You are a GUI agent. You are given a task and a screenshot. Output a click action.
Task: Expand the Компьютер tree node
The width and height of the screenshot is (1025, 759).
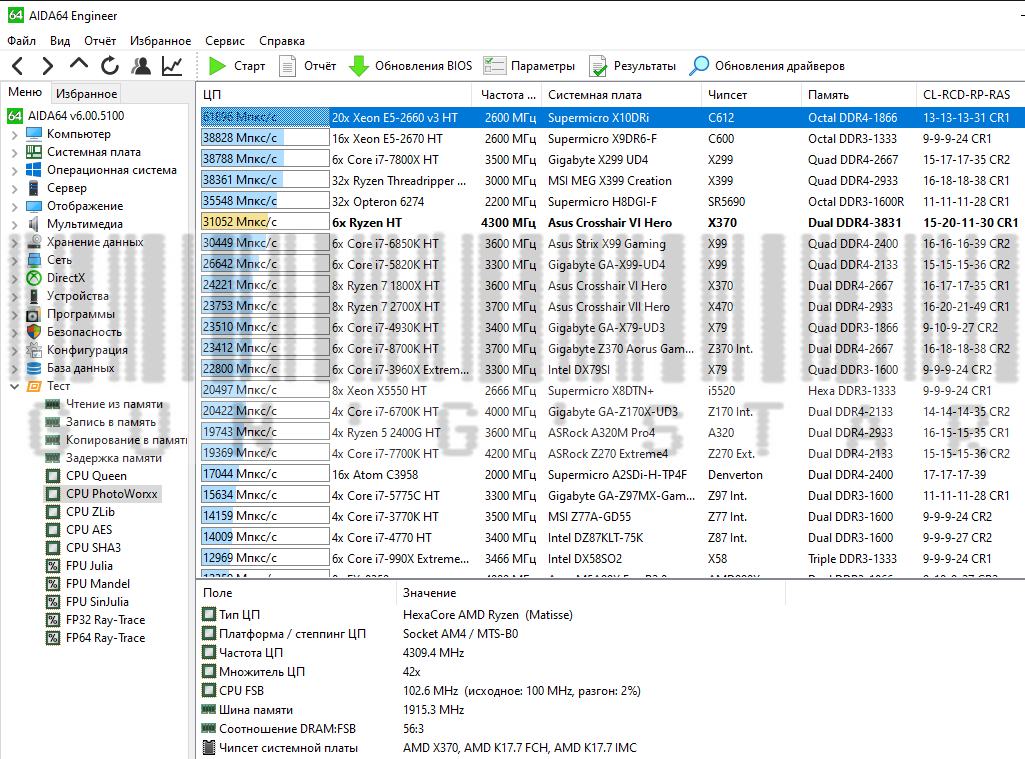pyautogui.click(x=14, y=135)
